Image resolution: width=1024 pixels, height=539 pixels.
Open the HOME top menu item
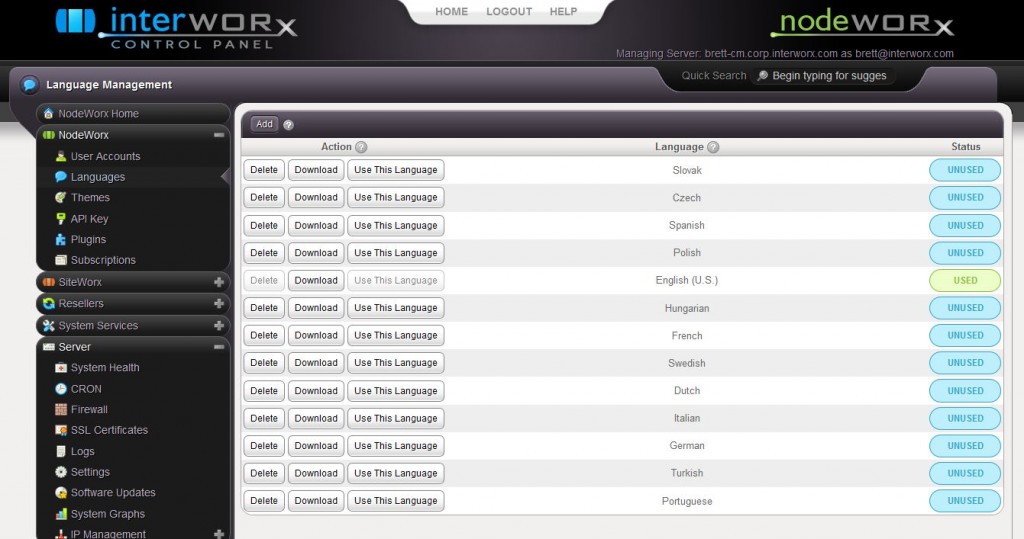click(452, 12)
